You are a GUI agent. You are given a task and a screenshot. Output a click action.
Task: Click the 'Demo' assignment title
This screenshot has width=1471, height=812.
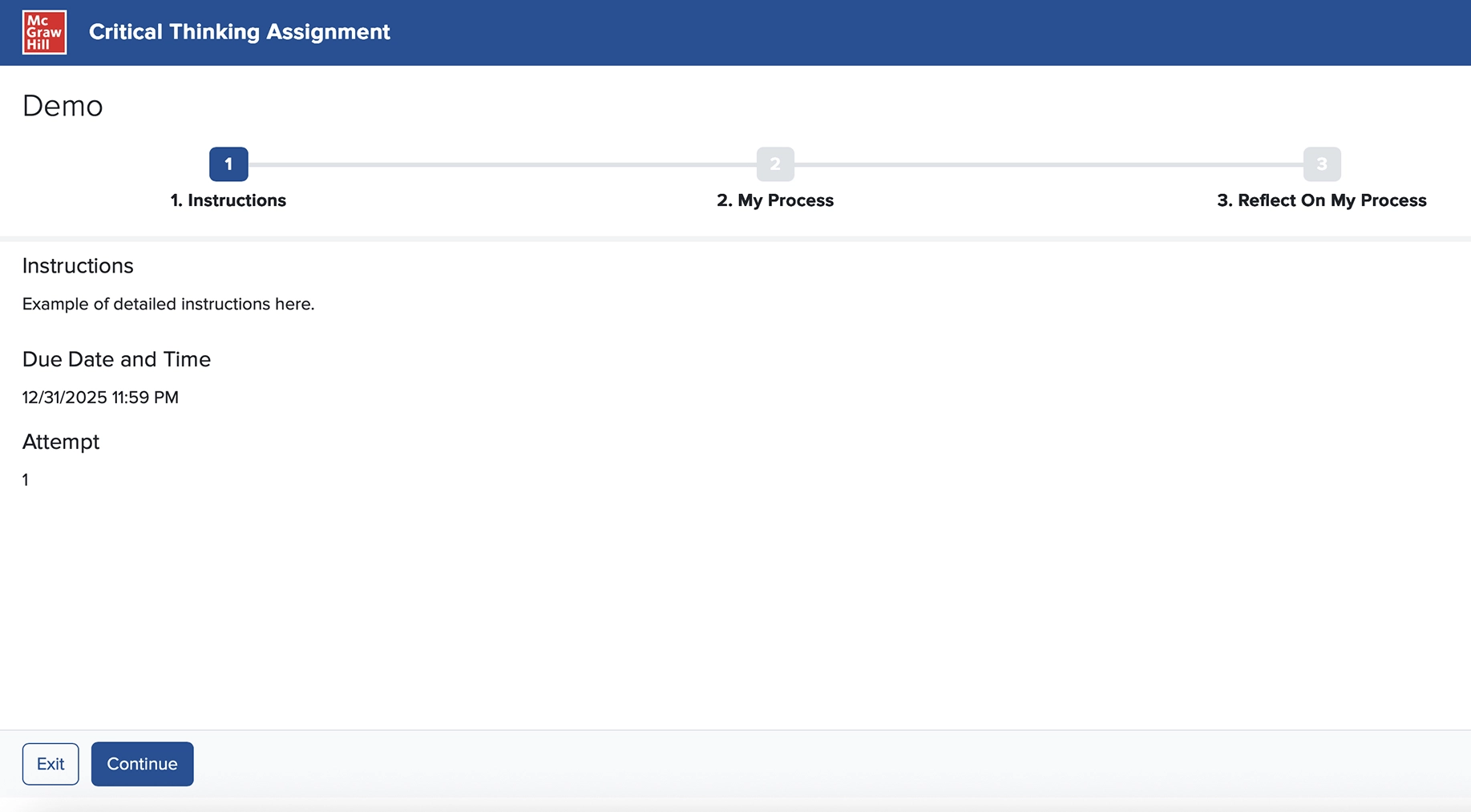tap(63, 106)
